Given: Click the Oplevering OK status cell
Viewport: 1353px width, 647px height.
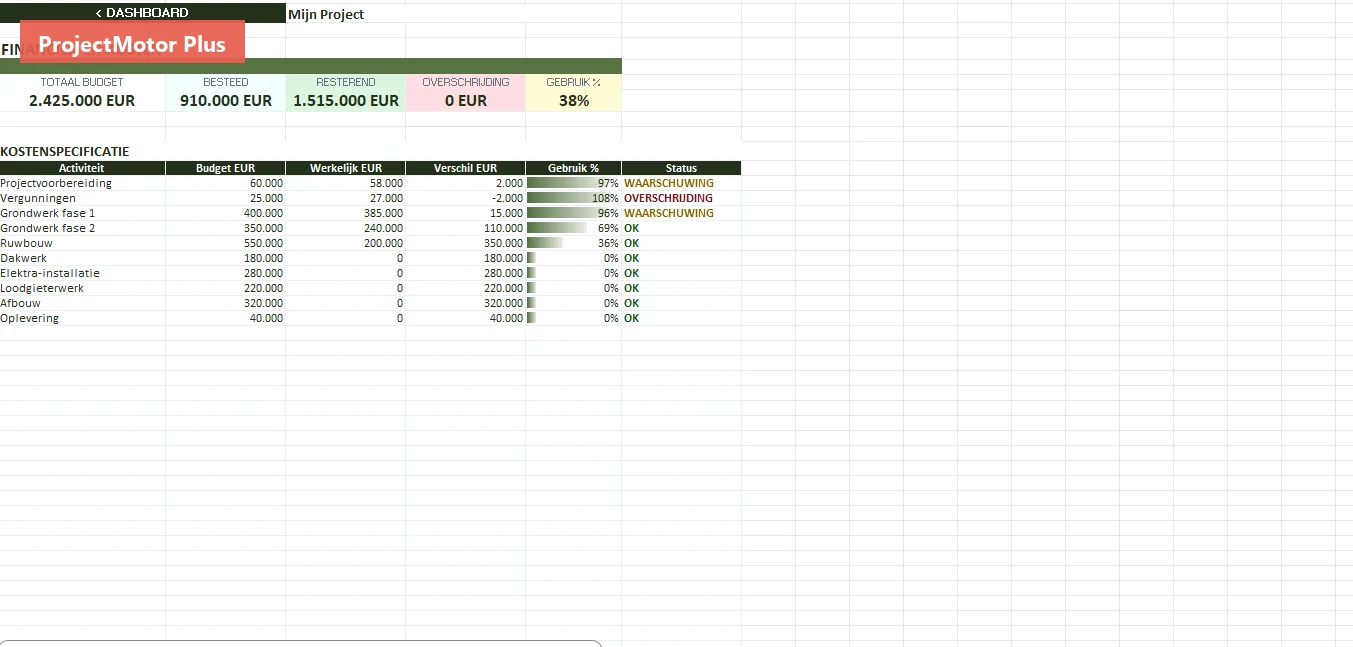Looking at the screenshot, I should click(x=681, y=318).
